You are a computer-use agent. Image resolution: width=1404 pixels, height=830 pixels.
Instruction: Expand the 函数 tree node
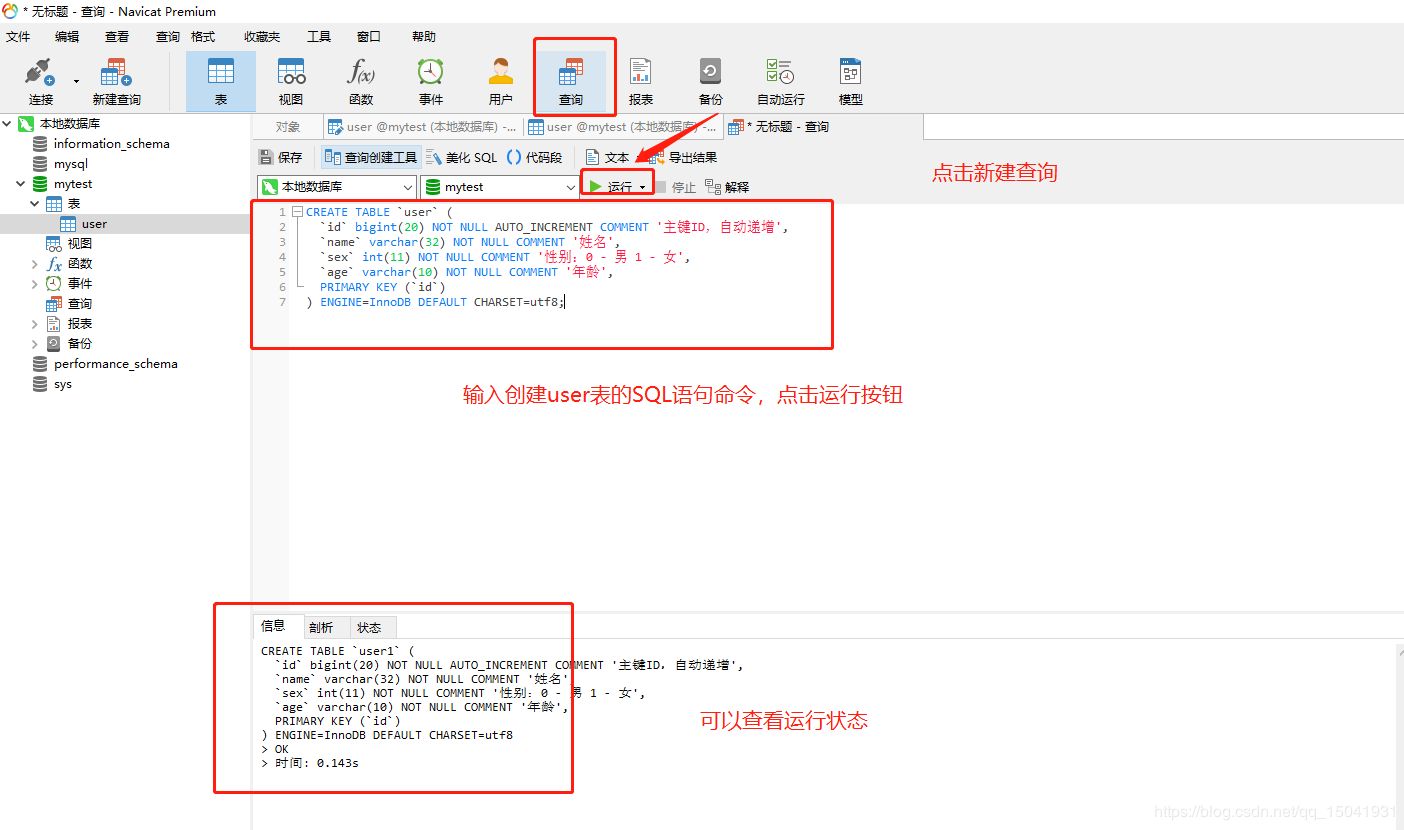(35, 264)
